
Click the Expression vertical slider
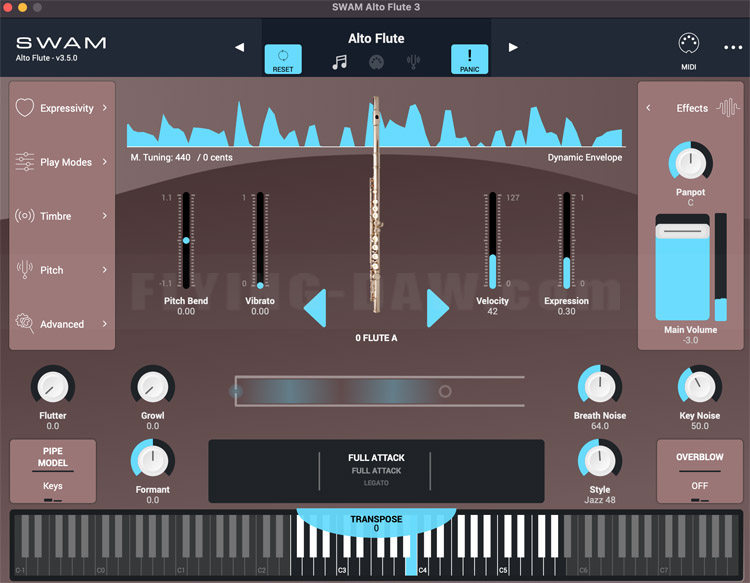[x=566, y=240]
